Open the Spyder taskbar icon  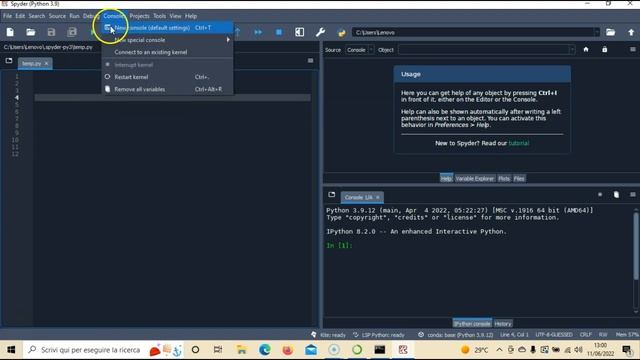[x=403, y=350]
